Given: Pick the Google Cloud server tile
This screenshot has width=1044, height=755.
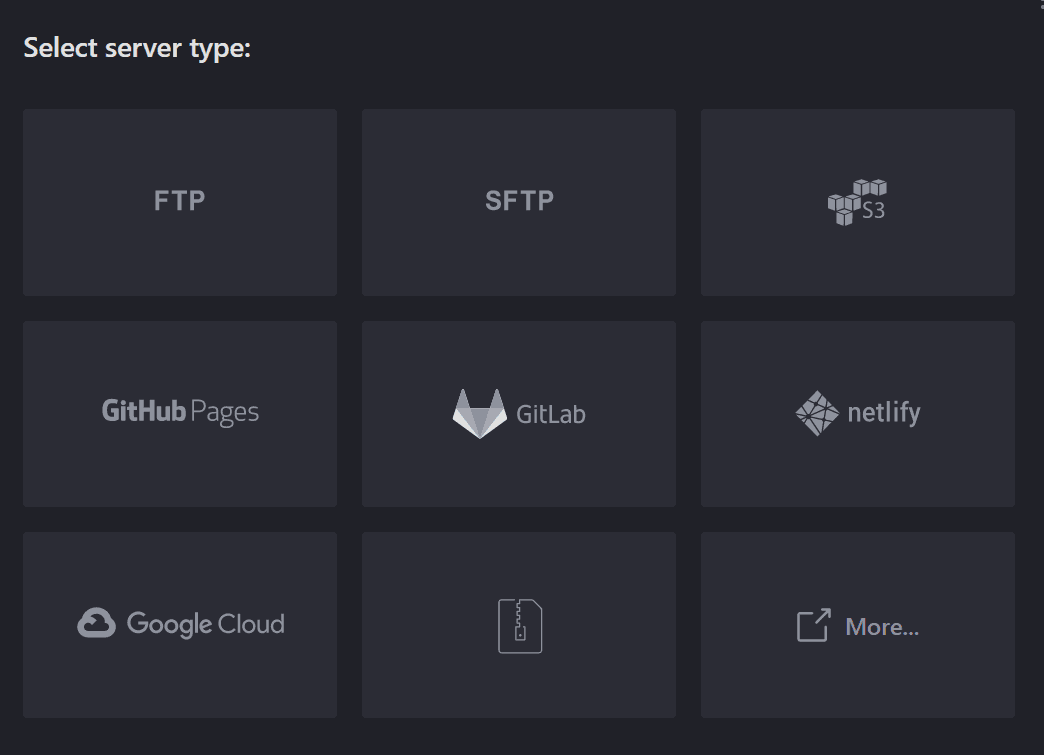Looking at the screenshot, I should coord(180,625).
